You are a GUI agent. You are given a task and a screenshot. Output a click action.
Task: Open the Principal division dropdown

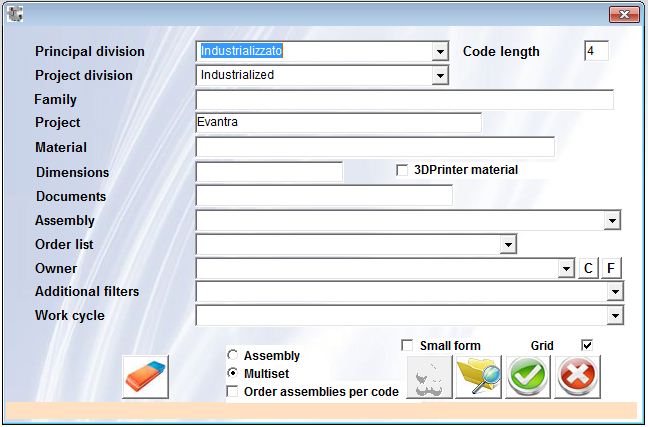(440, 52)
